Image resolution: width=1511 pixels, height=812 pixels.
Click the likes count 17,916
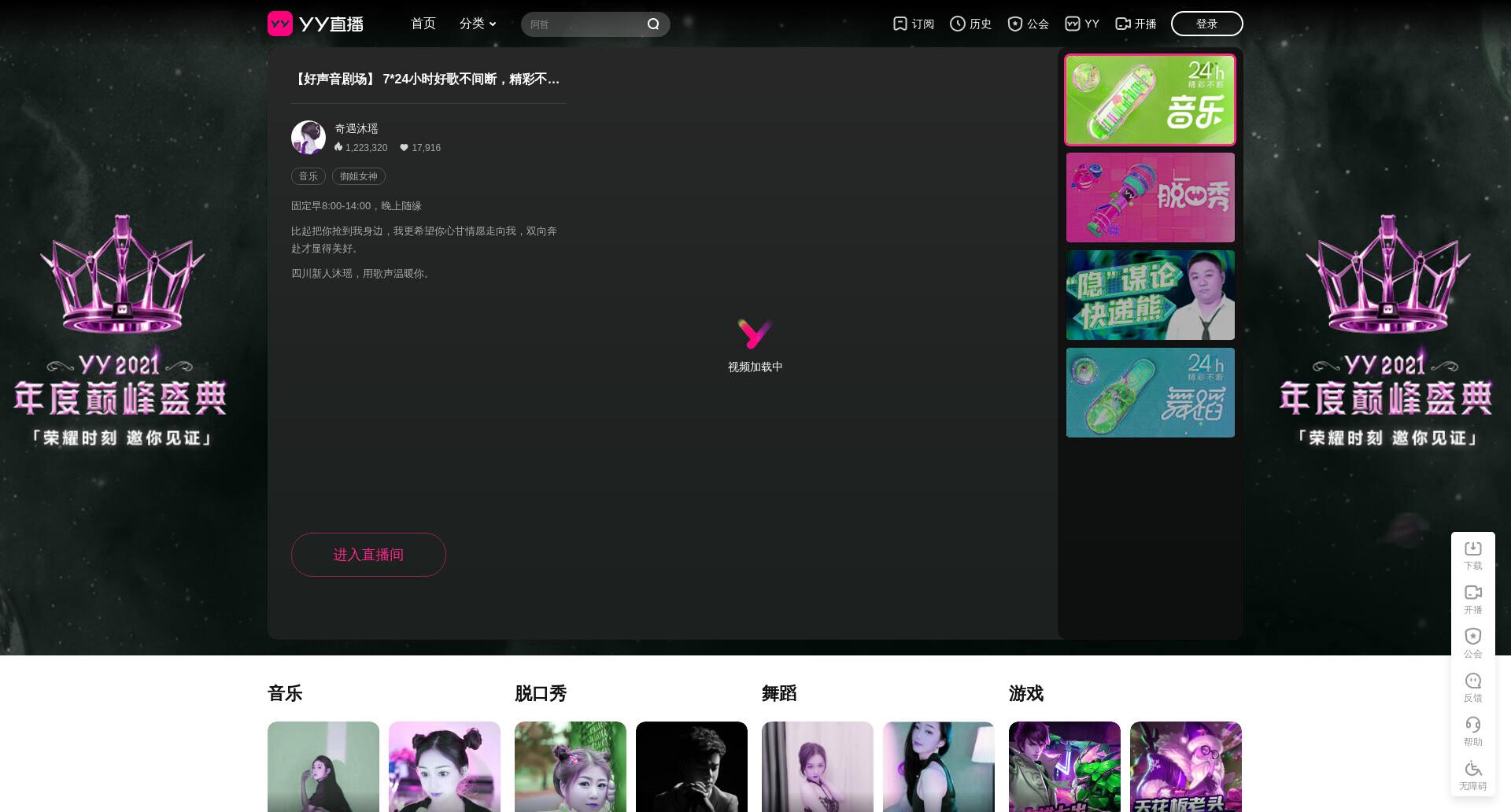pos(420,147)
